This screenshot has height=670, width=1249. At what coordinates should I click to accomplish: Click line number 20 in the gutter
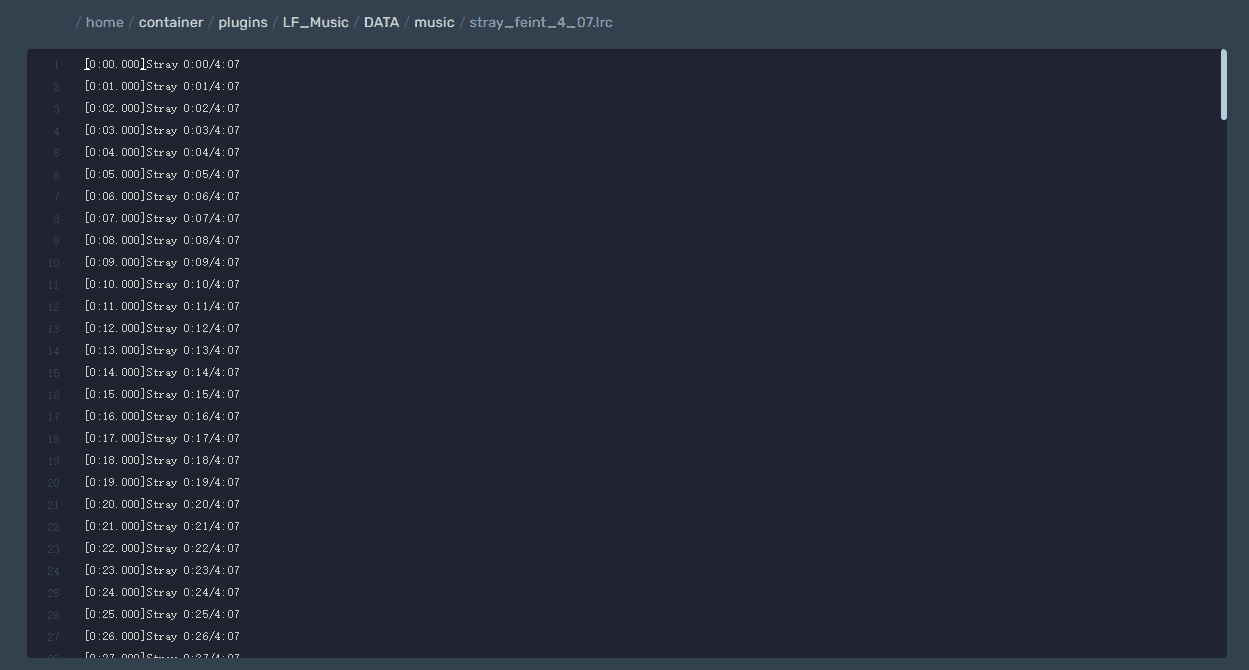click(x=54, y=483)
